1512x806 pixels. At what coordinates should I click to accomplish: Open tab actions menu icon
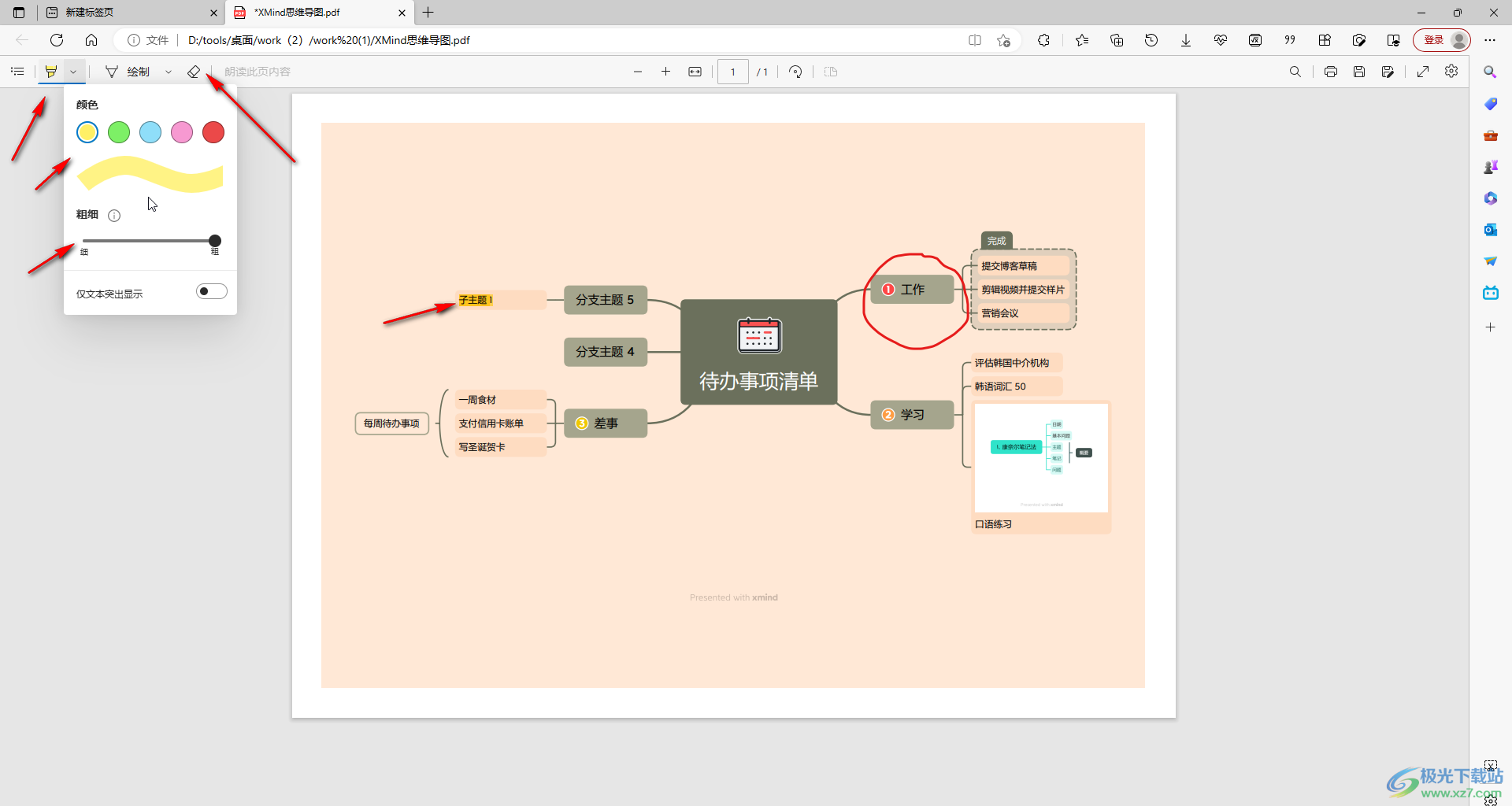[x=19, y=13]
